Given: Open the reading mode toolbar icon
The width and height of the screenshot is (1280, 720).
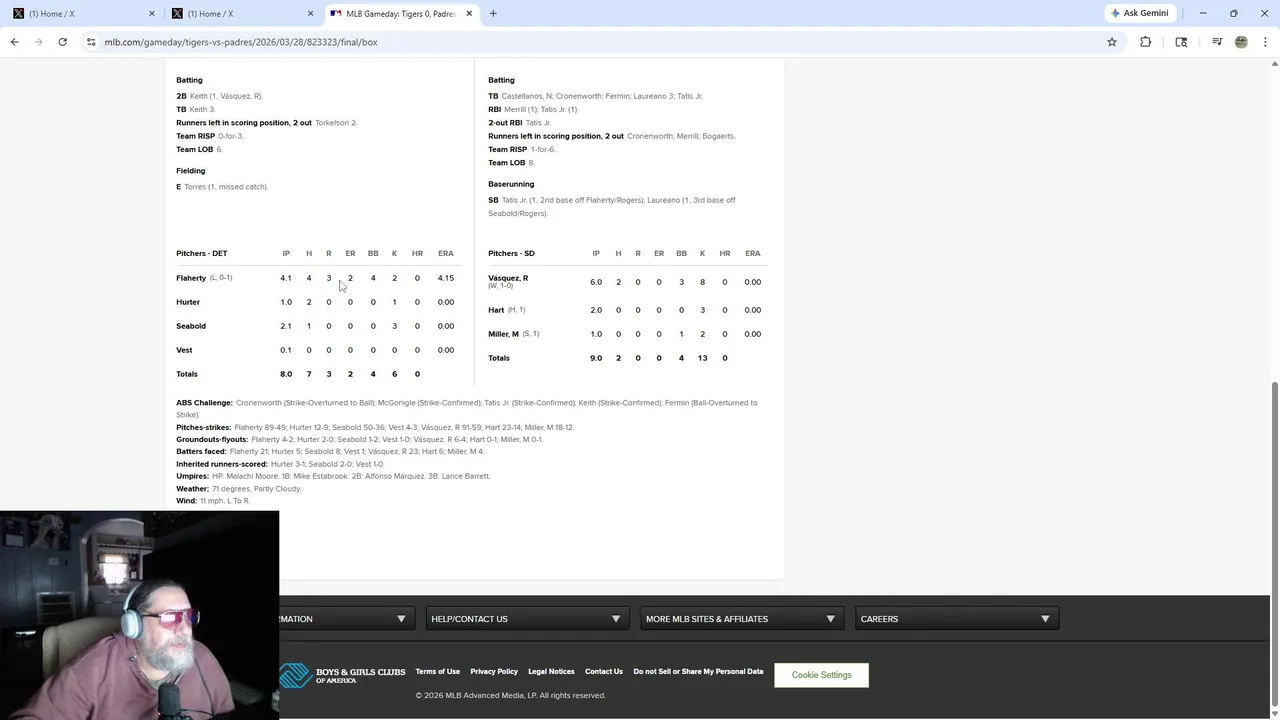Looking at the screenshot, I should pos(1181,42).
